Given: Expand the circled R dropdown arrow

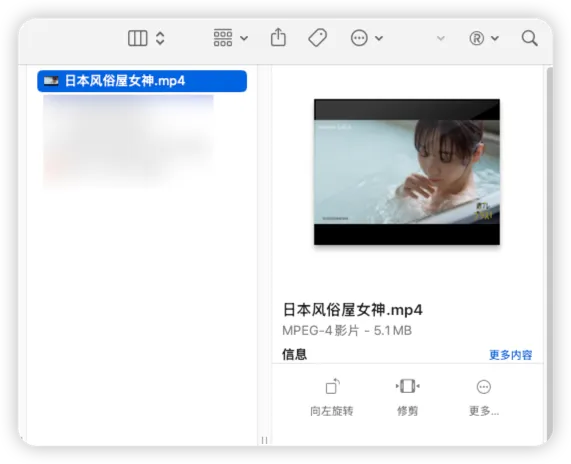Looking at the screenshot, I should (x=495, y=38).
